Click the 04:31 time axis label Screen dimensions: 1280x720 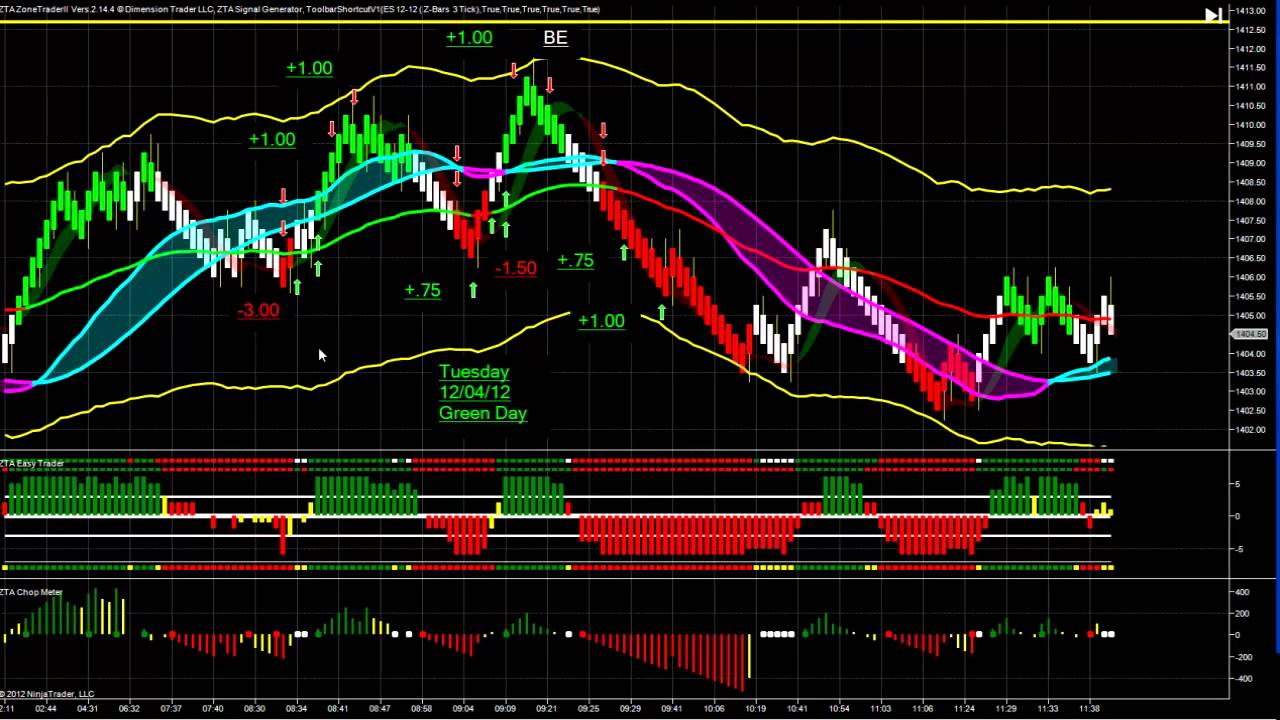click(x=87, y=708)
